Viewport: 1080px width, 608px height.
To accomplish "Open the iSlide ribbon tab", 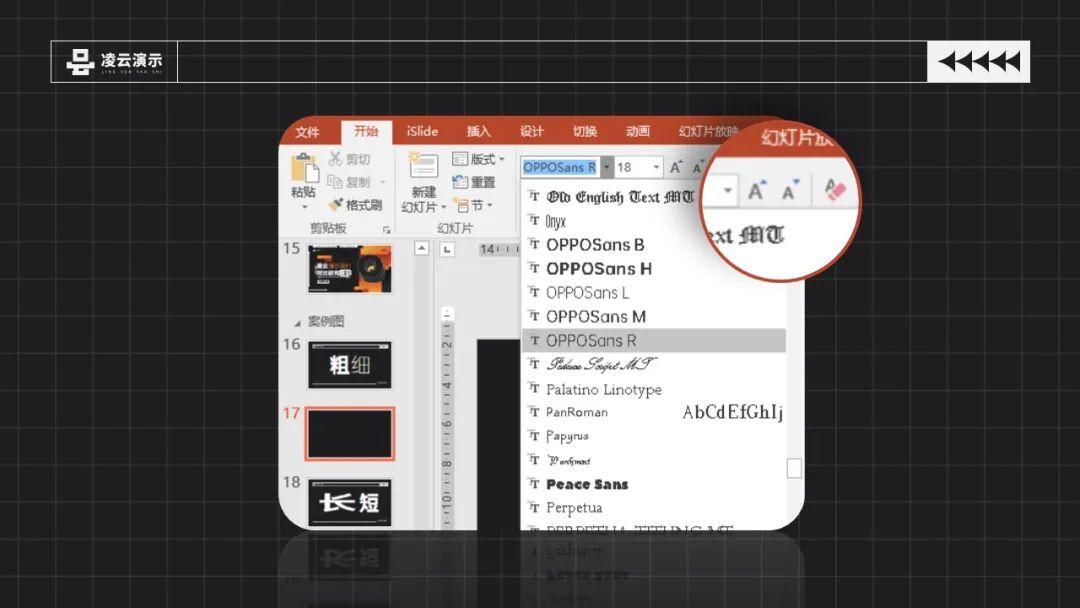I will 422,131.
